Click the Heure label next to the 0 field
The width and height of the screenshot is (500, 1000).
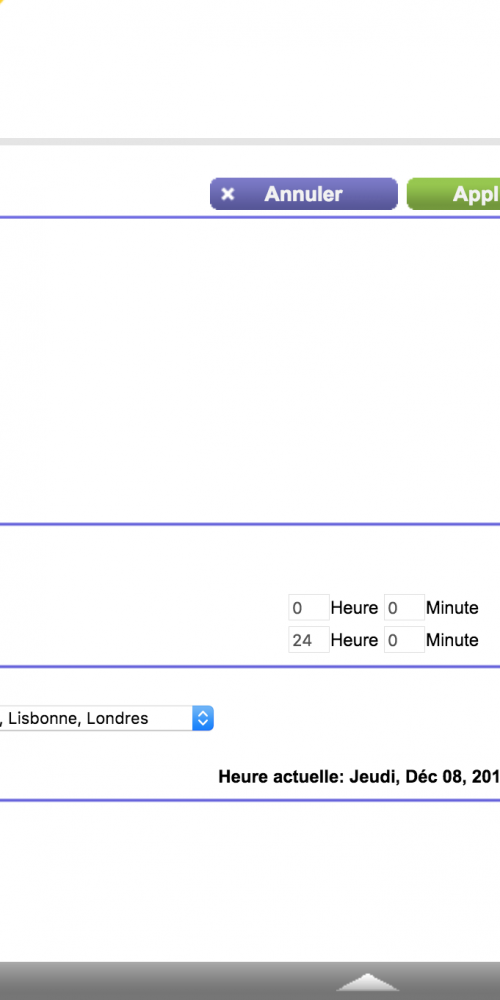[354, 608]
